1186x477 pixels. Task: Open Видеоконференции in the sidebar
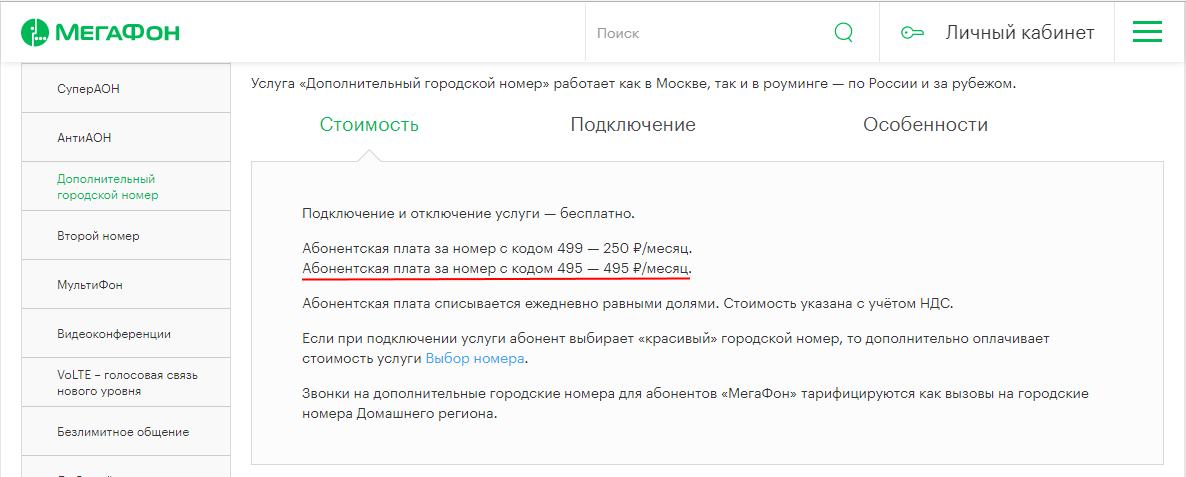[x=126, y=333]
